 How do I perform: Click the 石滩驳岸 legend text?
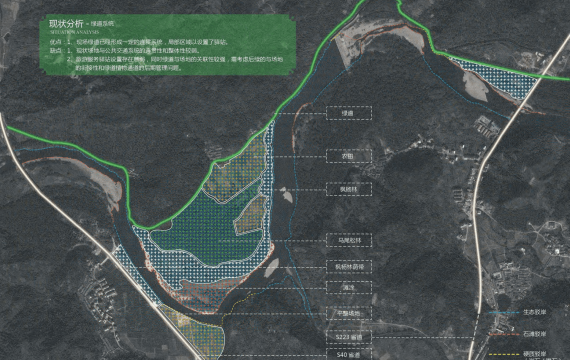click(534, 334)
